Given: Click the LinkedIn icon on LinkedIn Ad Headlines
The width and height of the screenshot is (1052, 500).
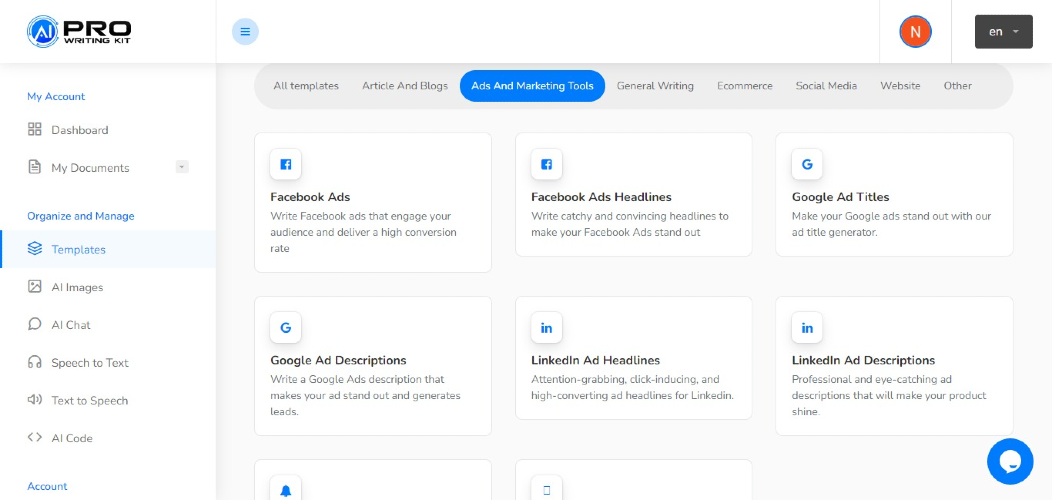Looking at the screenshot, I should point(546,328).
